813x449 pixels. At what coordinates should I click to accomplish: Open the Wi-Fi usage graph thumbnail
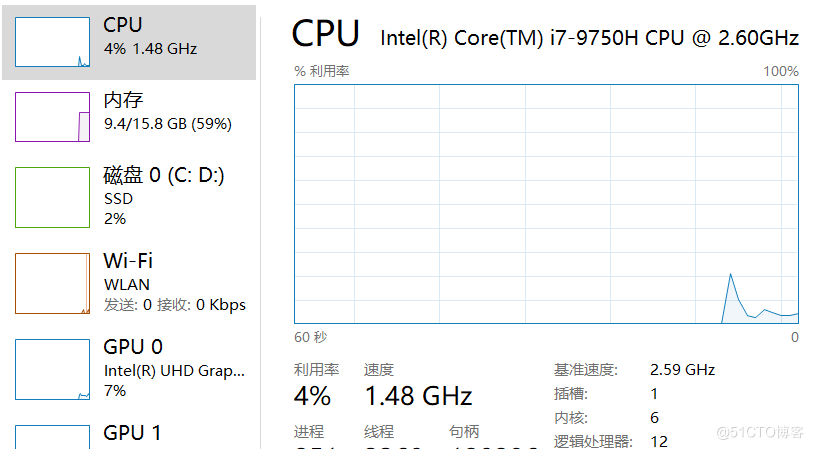[52, 283]
